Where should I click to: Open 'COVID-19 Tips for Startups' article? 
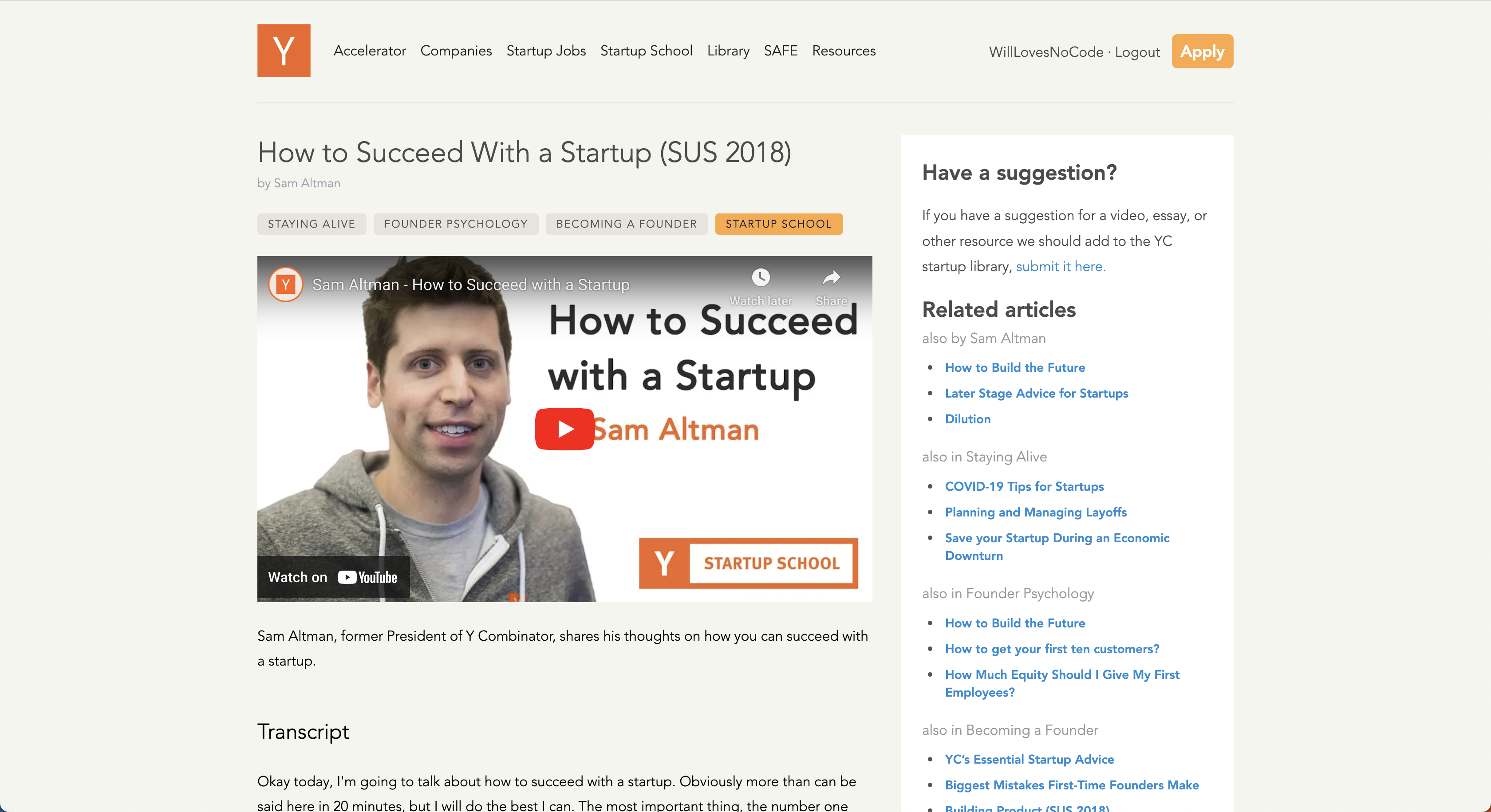[1024, 486]
